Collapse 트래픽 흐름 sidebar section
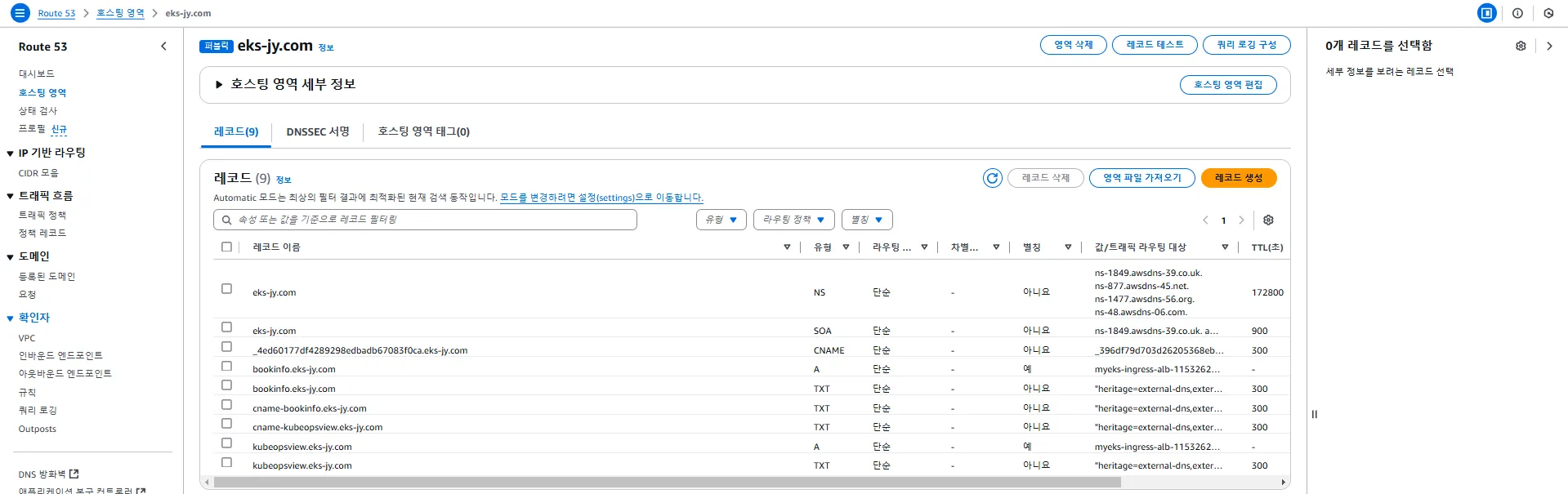 click(x=10, y=197)
